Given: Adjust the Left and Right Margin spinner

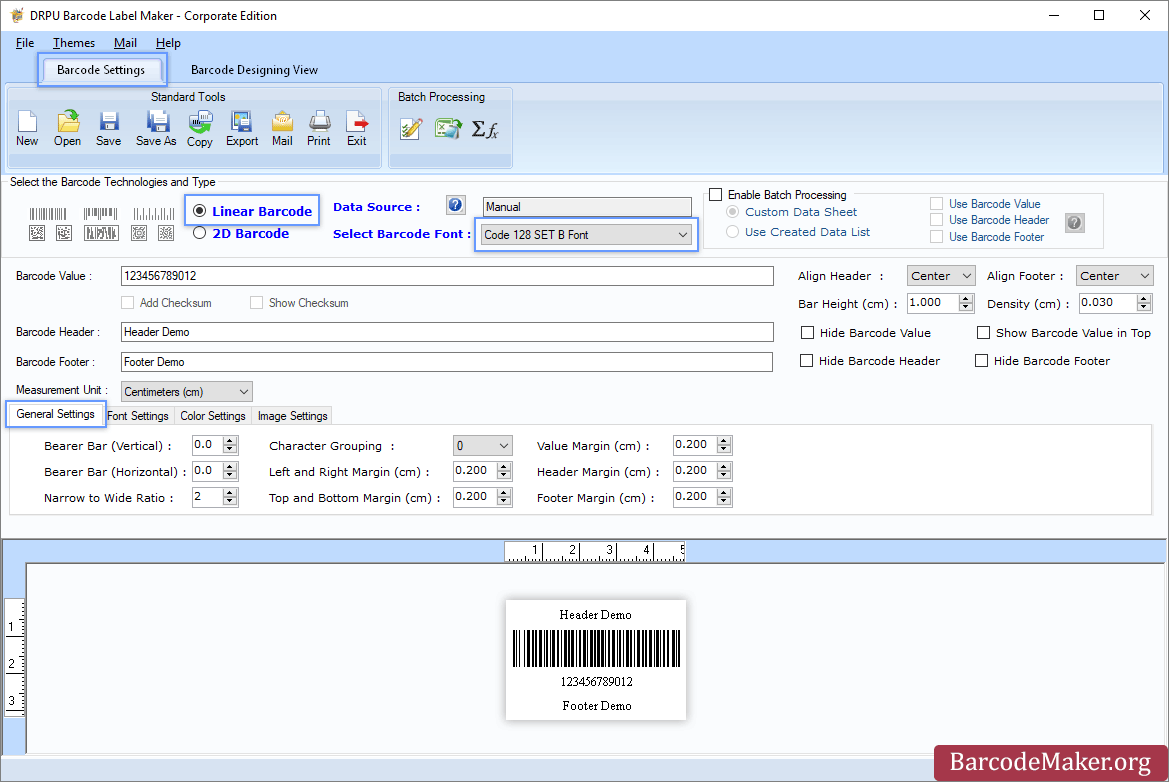Looking at the screenshot, I should click(x=505, y=471).
